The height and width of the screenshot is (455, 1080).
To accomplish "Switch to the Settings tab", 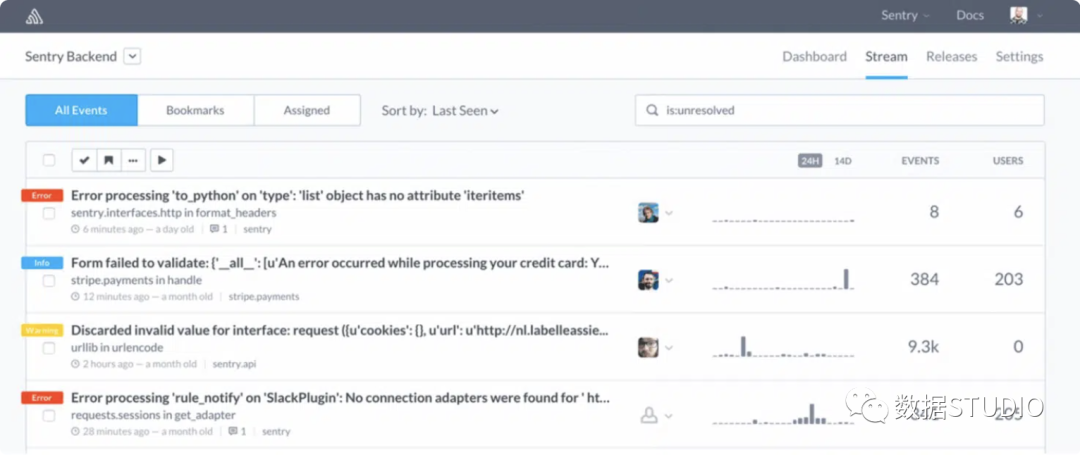I will (x=1019, y=56).
